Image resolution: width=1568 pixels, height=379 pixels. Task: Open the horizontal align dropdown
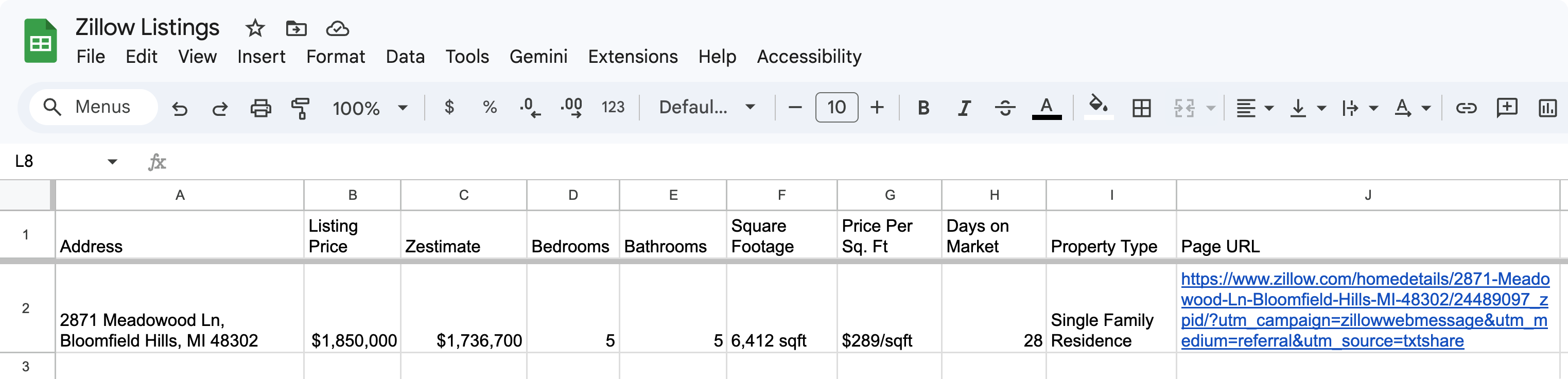(1254, 109)
